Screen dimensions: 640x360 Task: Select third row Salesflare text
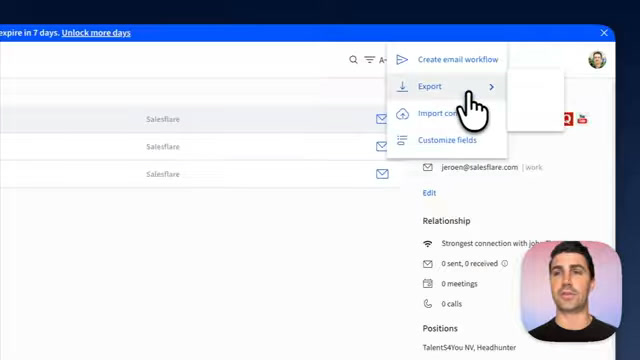(x=163, y=174)
